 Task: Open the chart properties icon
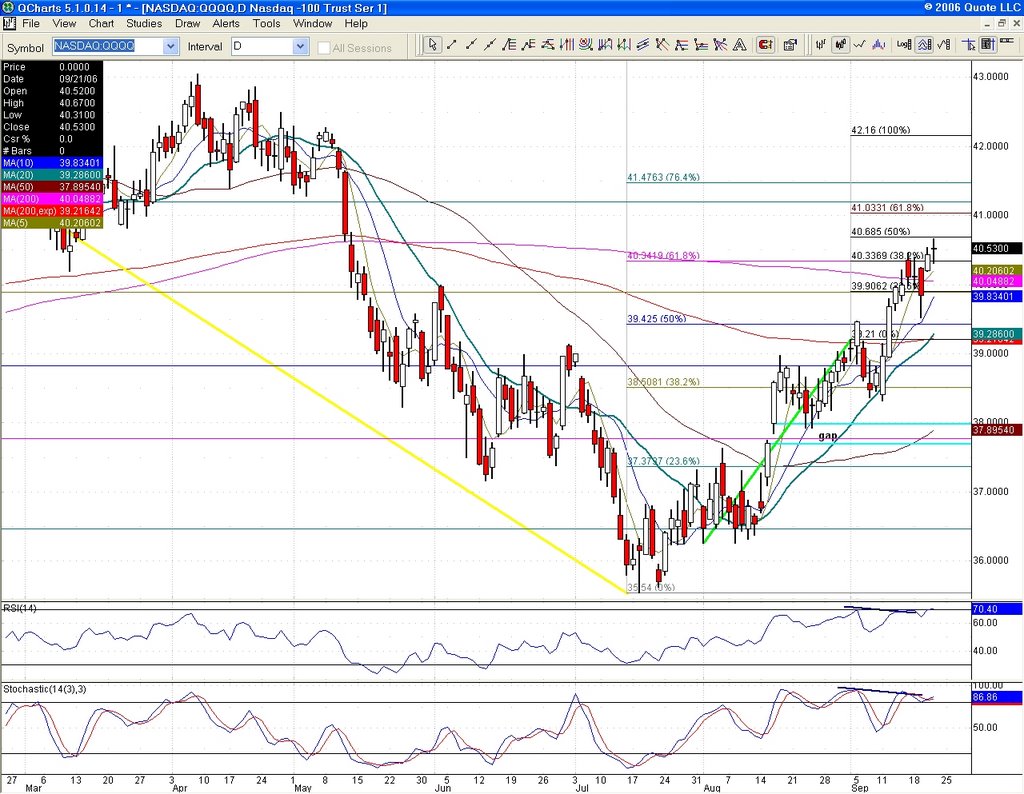790,45
